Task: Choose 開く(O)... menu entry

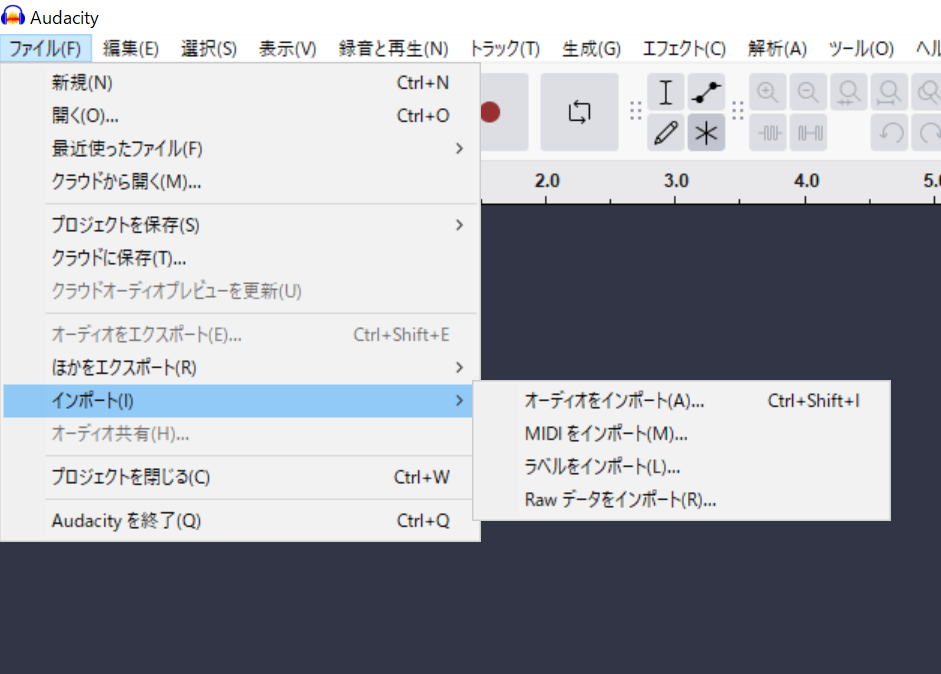Action: pyautogui.click(x=239, y=115)
